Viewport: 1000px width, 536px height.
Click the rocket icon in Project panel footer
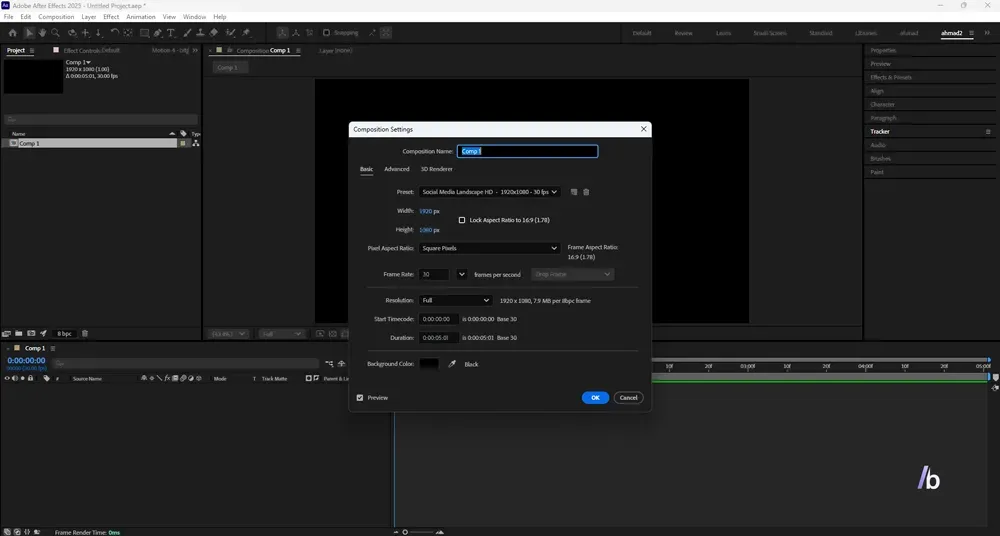(x=43, y=333)
